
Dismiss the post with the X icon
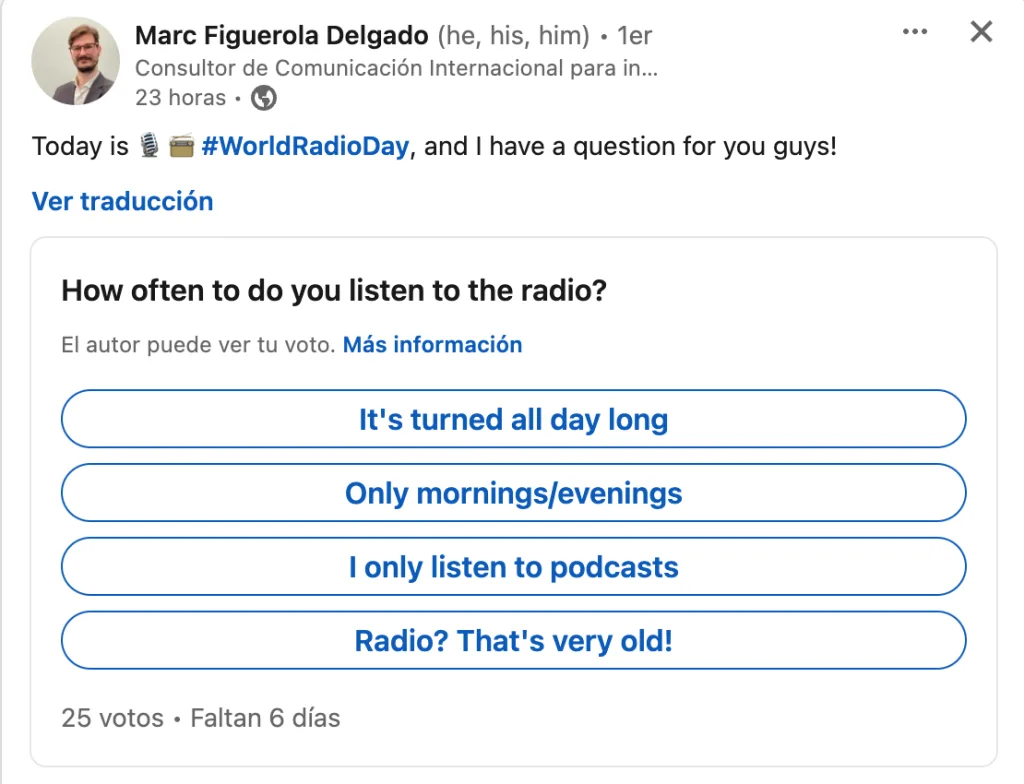coord(981,32)
